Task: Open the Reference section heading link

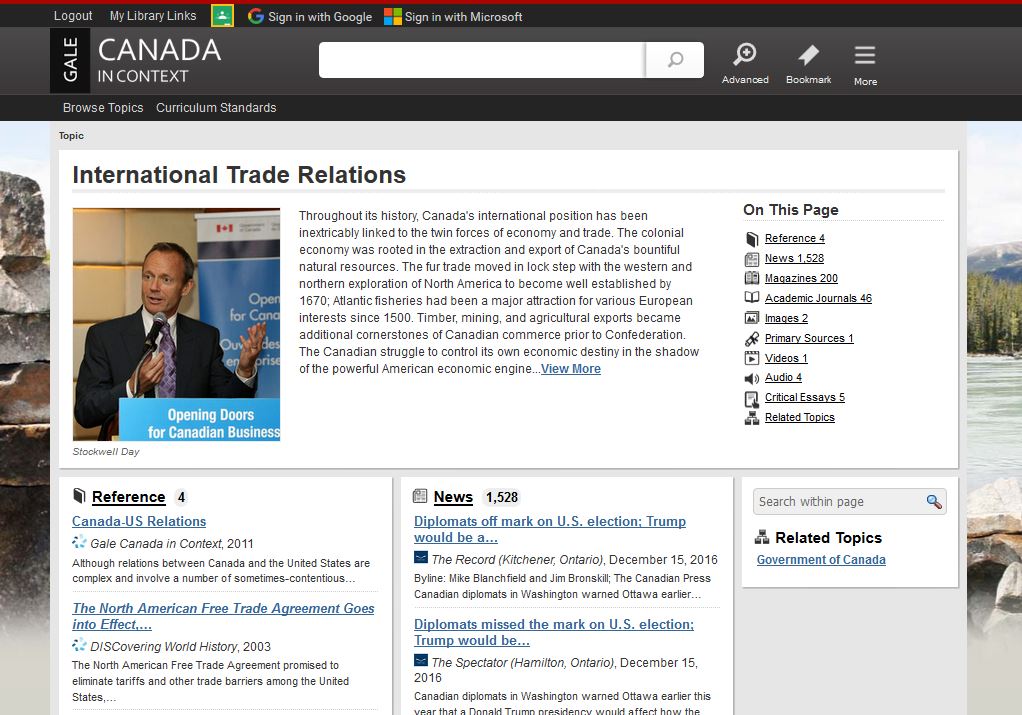Action: click(128, 497)
